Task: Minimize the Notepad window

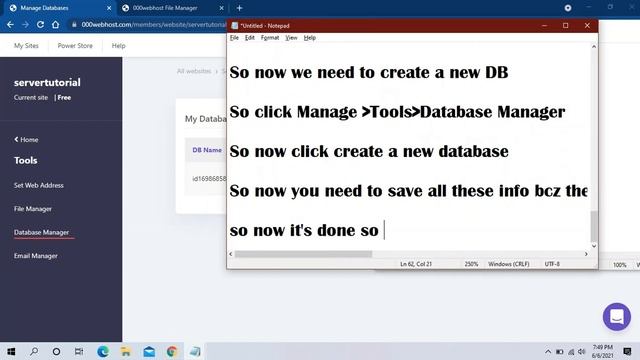Action: (544, 26)
